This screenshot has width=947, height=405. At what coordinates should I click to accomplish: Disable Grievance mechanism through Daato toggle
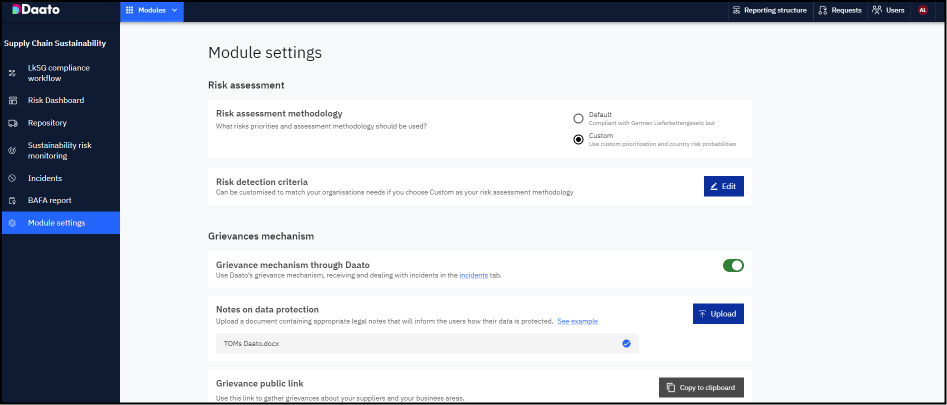[x=733, y=265]
